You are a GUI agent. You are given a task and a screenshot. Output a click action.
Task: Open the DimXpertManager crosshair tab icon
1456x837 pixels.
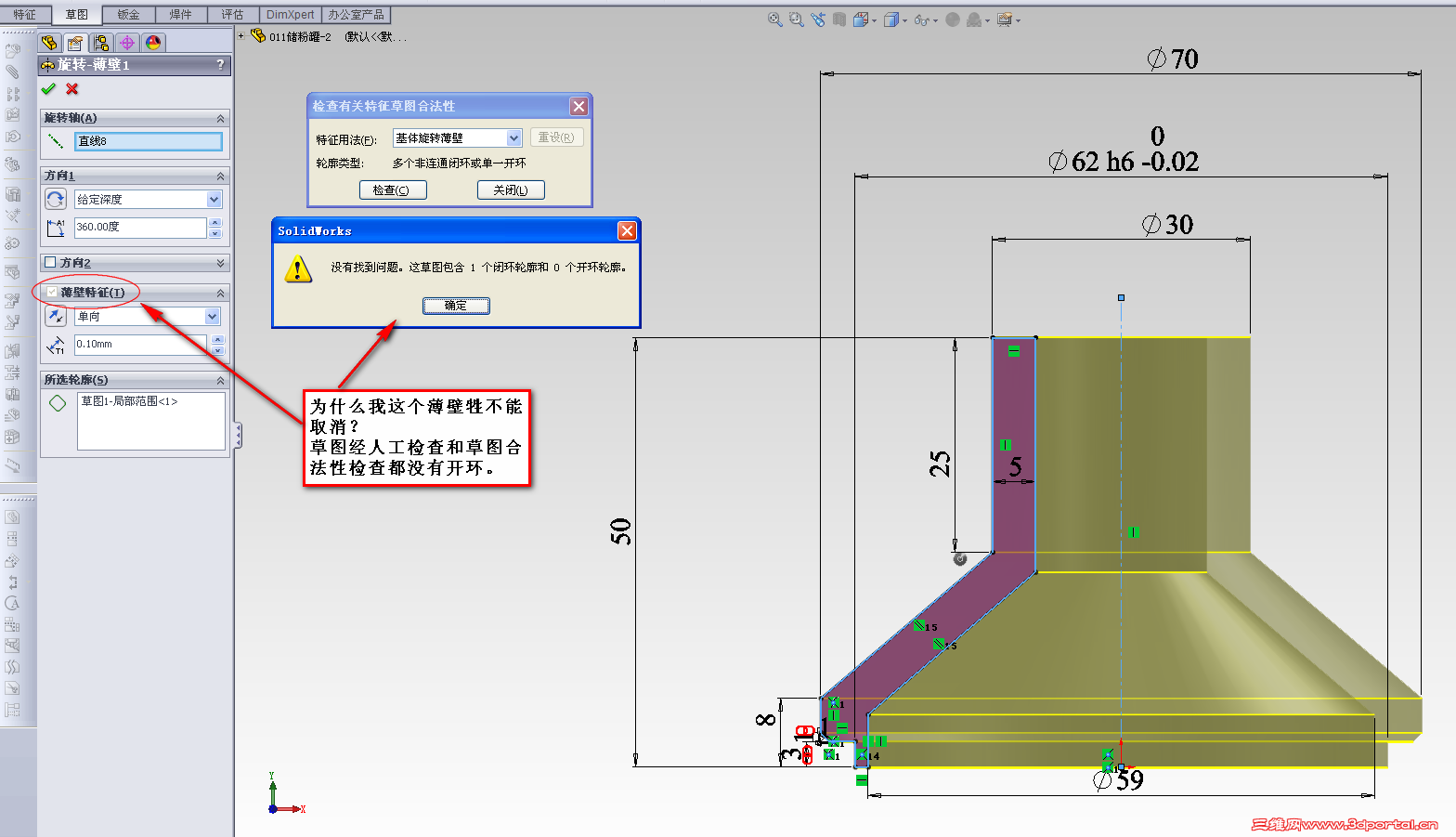[127, 43]
